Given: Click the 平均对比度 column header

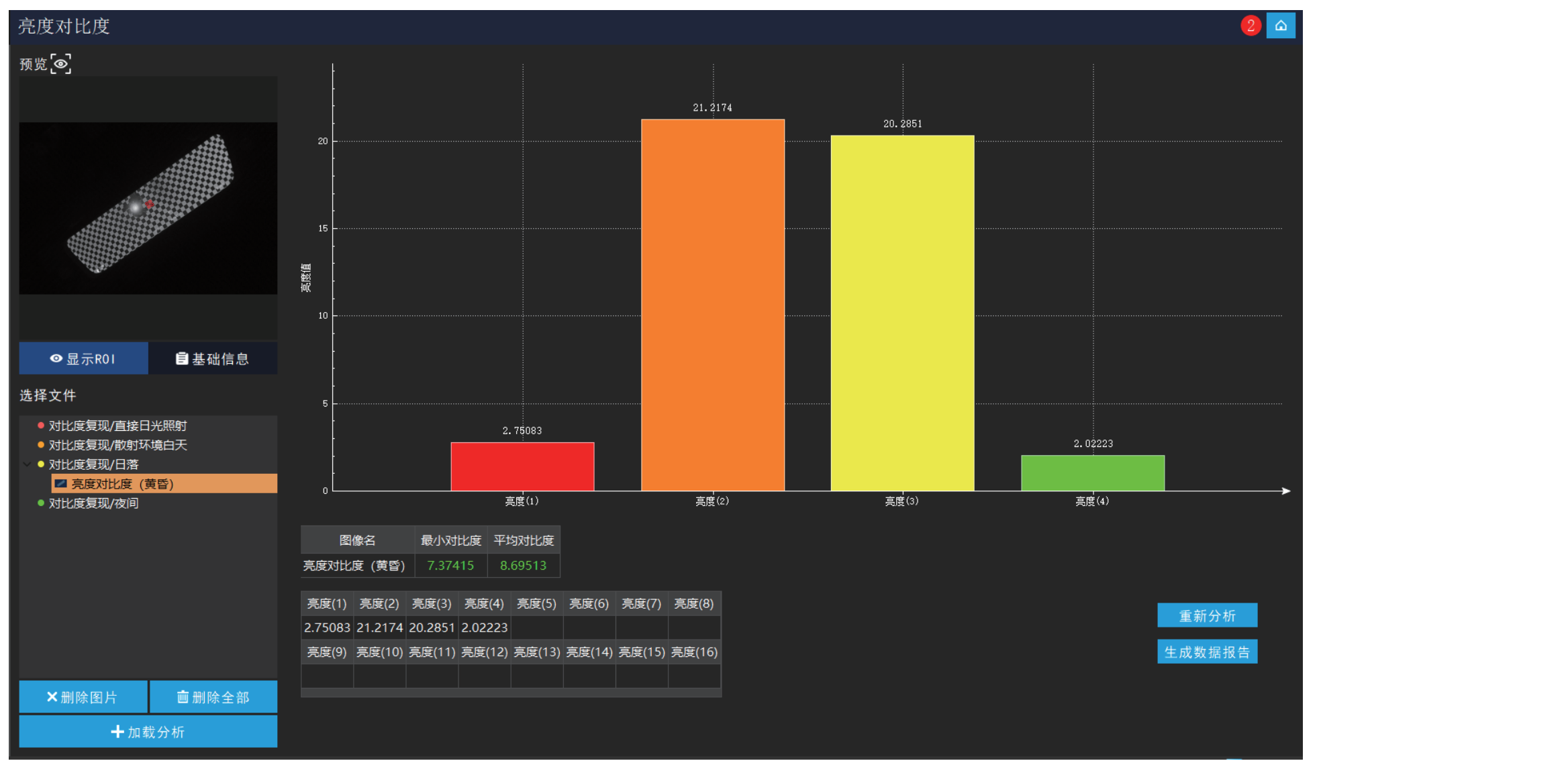Looking at the screenshot, I should click(x=524, y=540).
